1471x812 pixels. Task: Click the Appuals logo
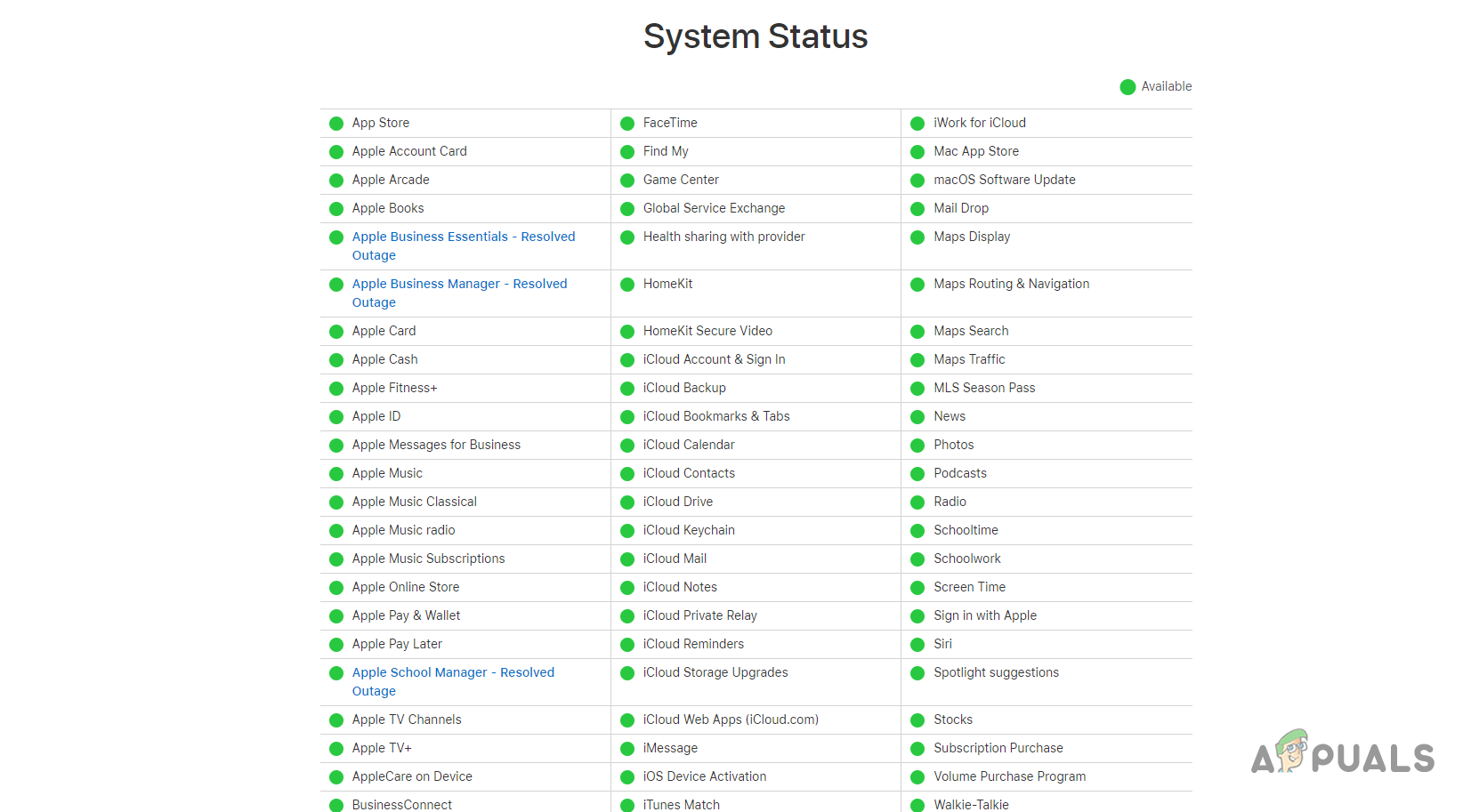[1343, 758]
